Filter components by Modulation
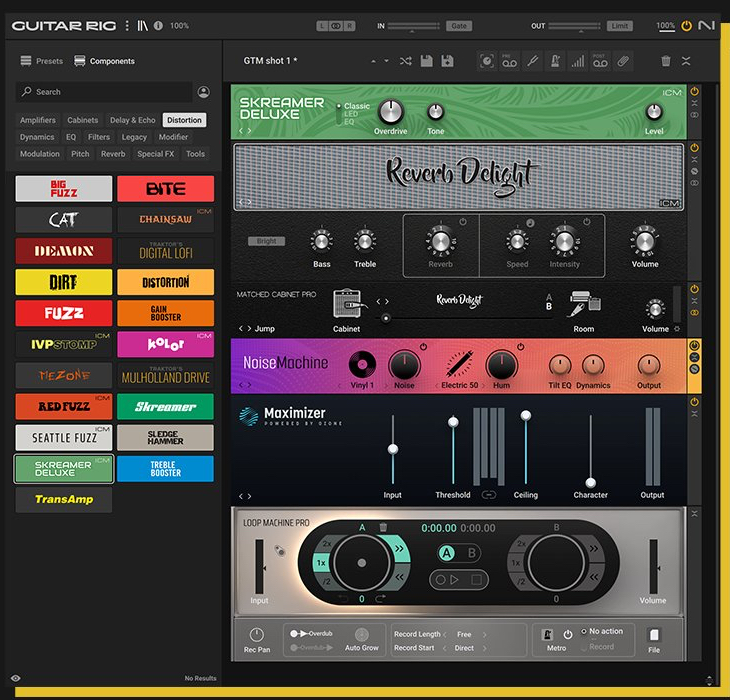This screenshot has width=730, height=700. pyautogui.click(x=40, y=154)
